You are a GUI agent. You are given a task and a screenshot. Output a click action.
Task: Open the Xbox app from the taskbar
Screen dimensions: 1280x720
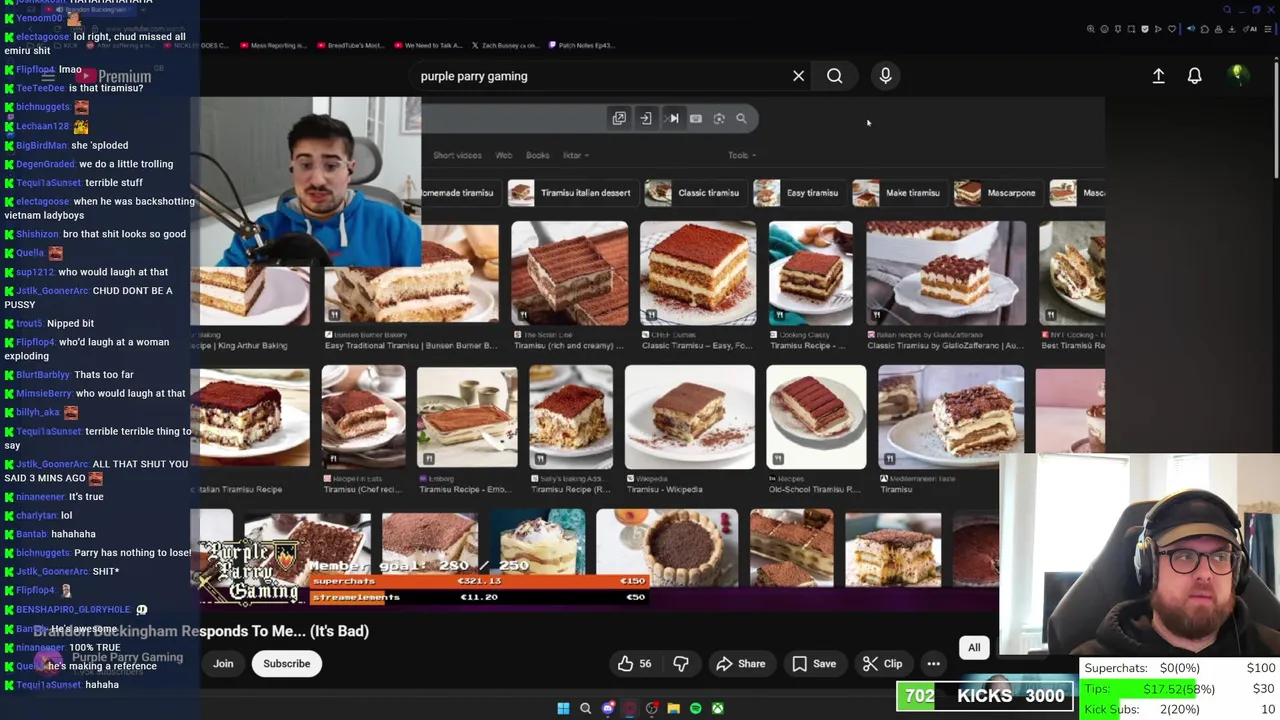[x=717, y=708]
